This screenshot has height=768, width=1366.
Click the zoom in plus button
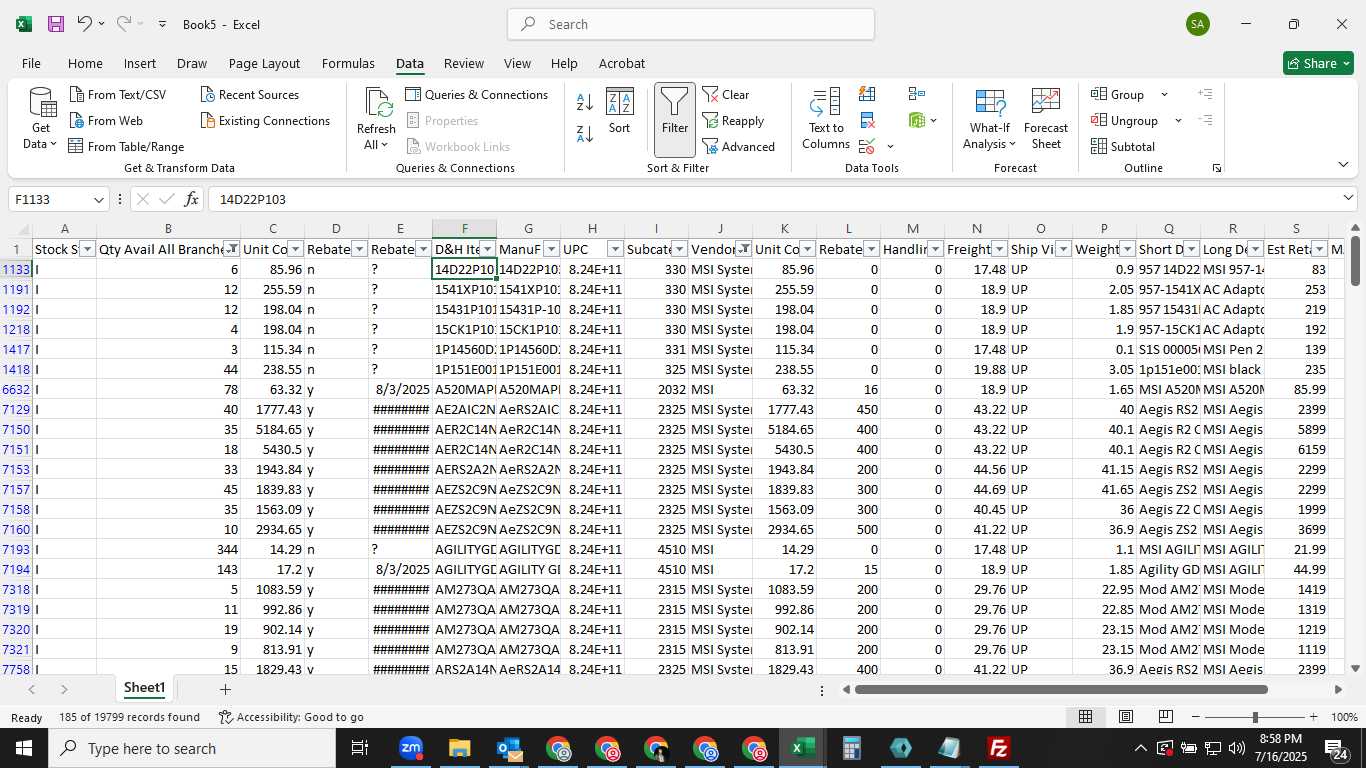[x=1313, y=717]
